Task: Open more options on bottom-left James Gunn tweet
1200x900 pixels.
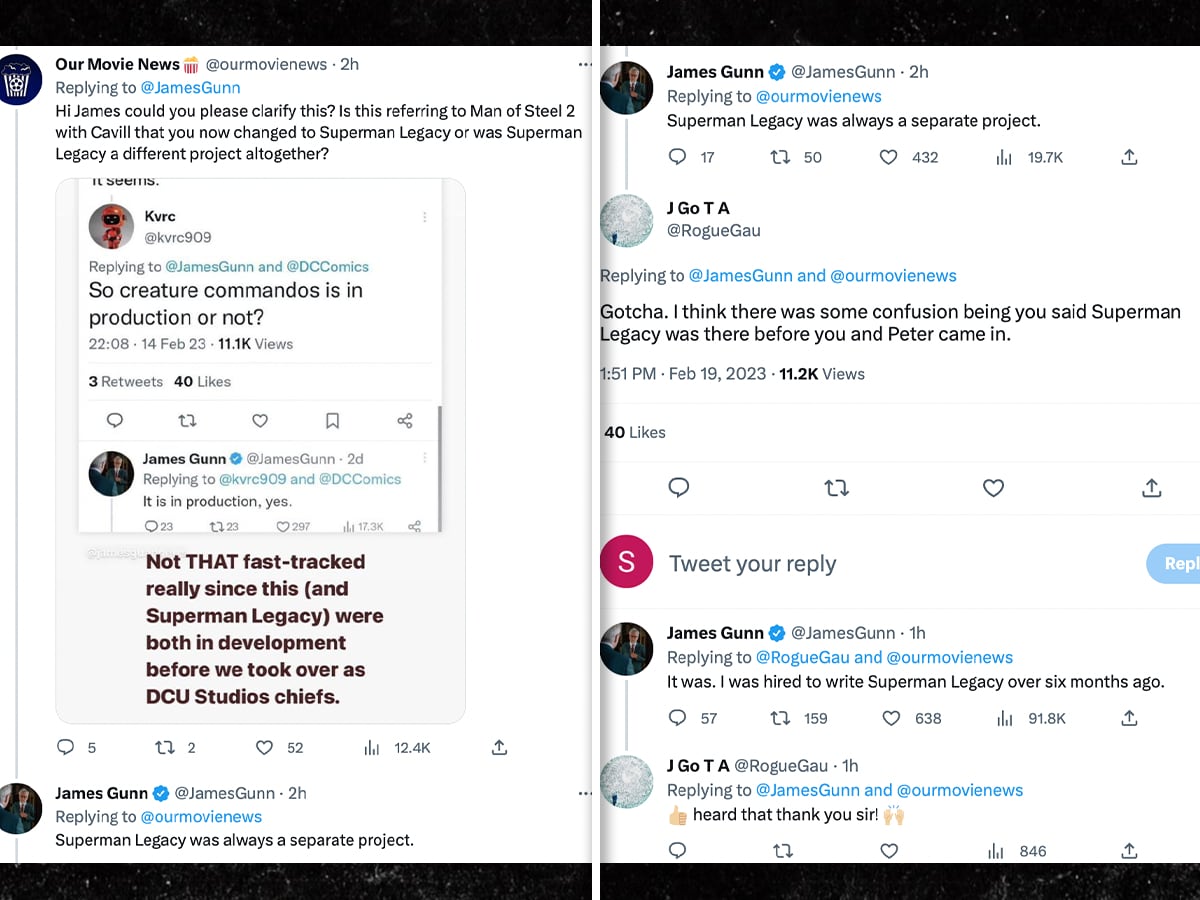Action: (585, 793)
